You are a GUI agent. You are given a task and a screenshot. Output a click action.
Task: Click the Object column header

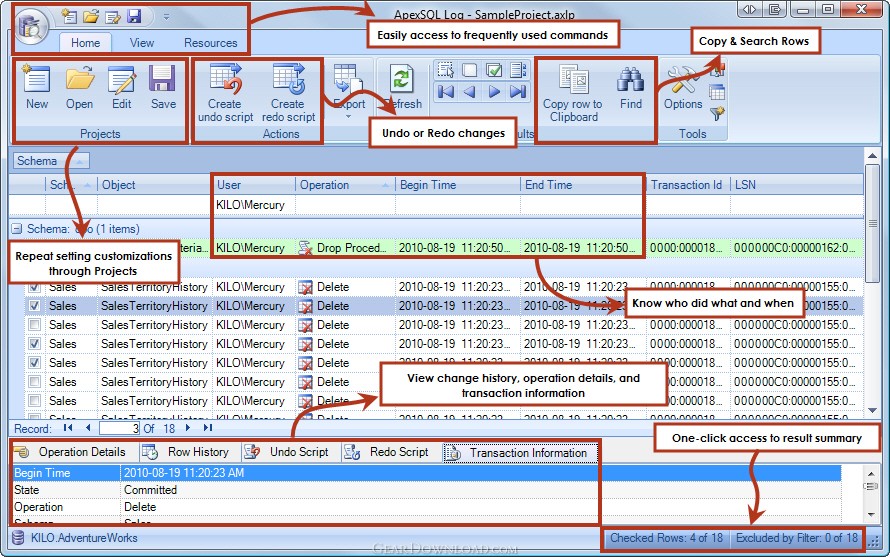click(154, 185)
